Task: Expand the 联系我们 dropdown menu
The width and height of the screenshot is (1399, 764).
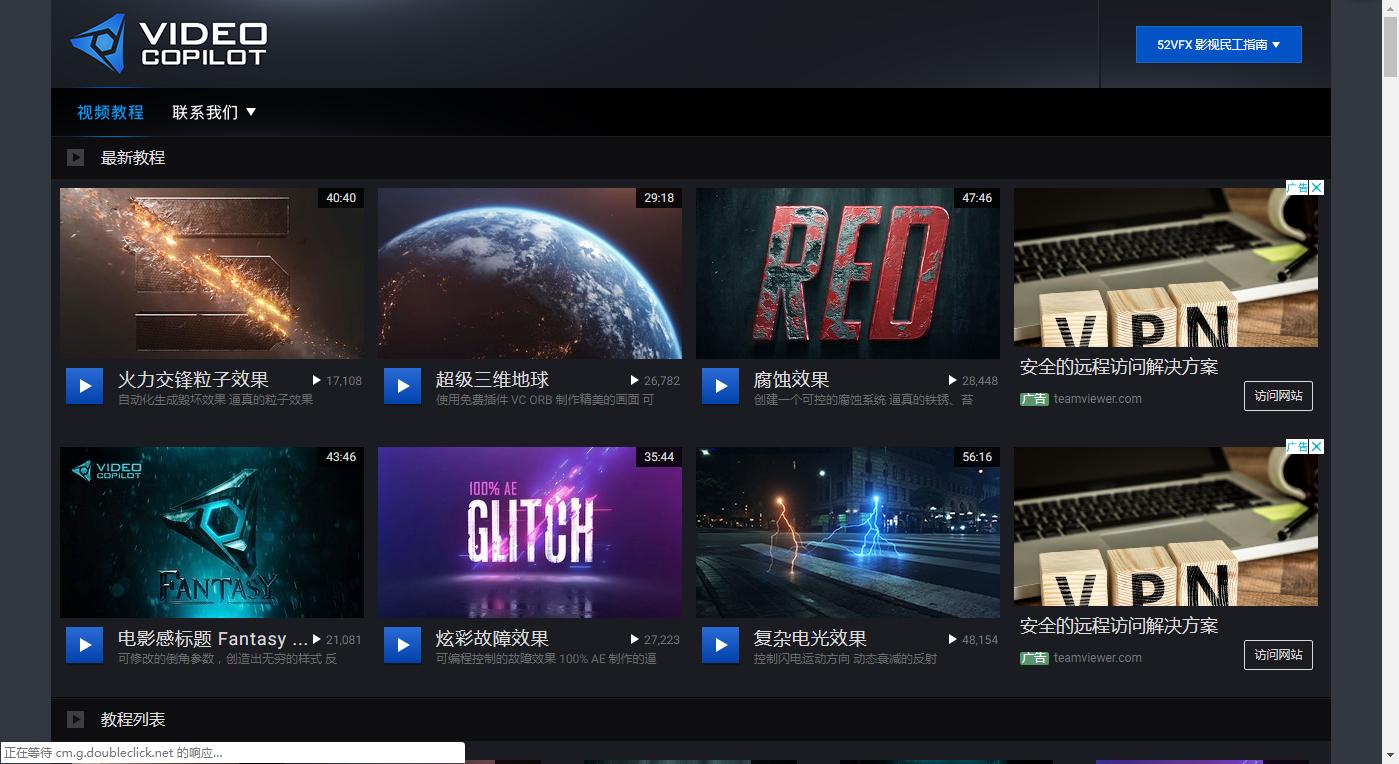Action: (213, 112)
